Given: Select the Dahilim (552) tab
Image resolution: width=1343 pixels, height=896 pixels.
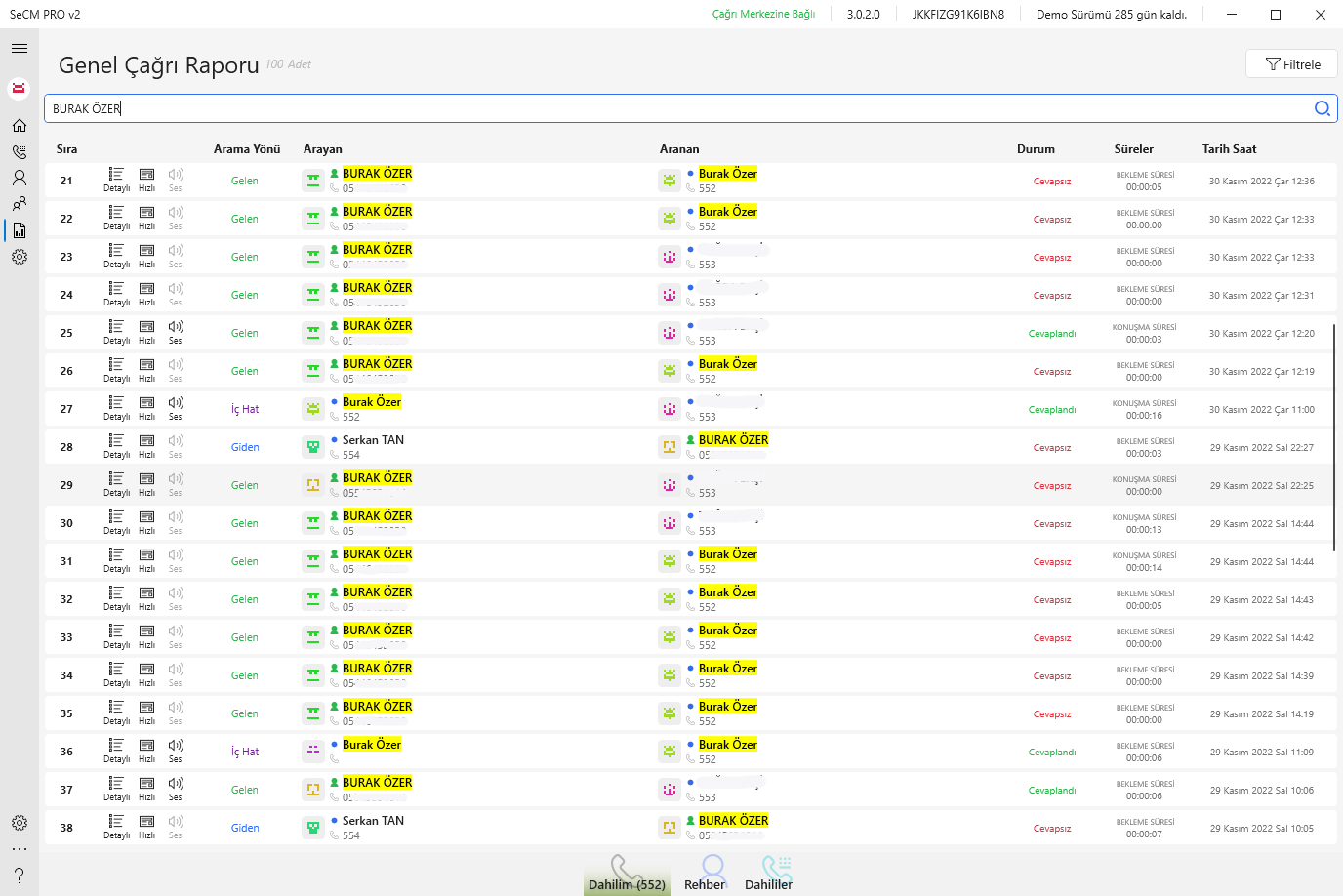Looking at the screenshot, I should coord(627,873).
